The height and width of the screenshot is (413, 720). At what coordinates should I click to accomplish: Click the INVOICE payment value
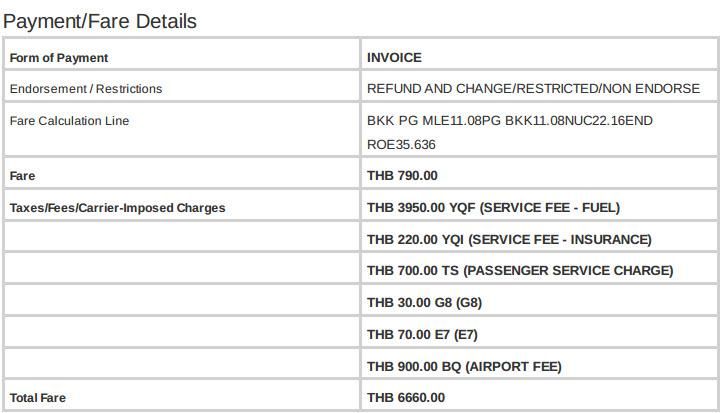394,57
